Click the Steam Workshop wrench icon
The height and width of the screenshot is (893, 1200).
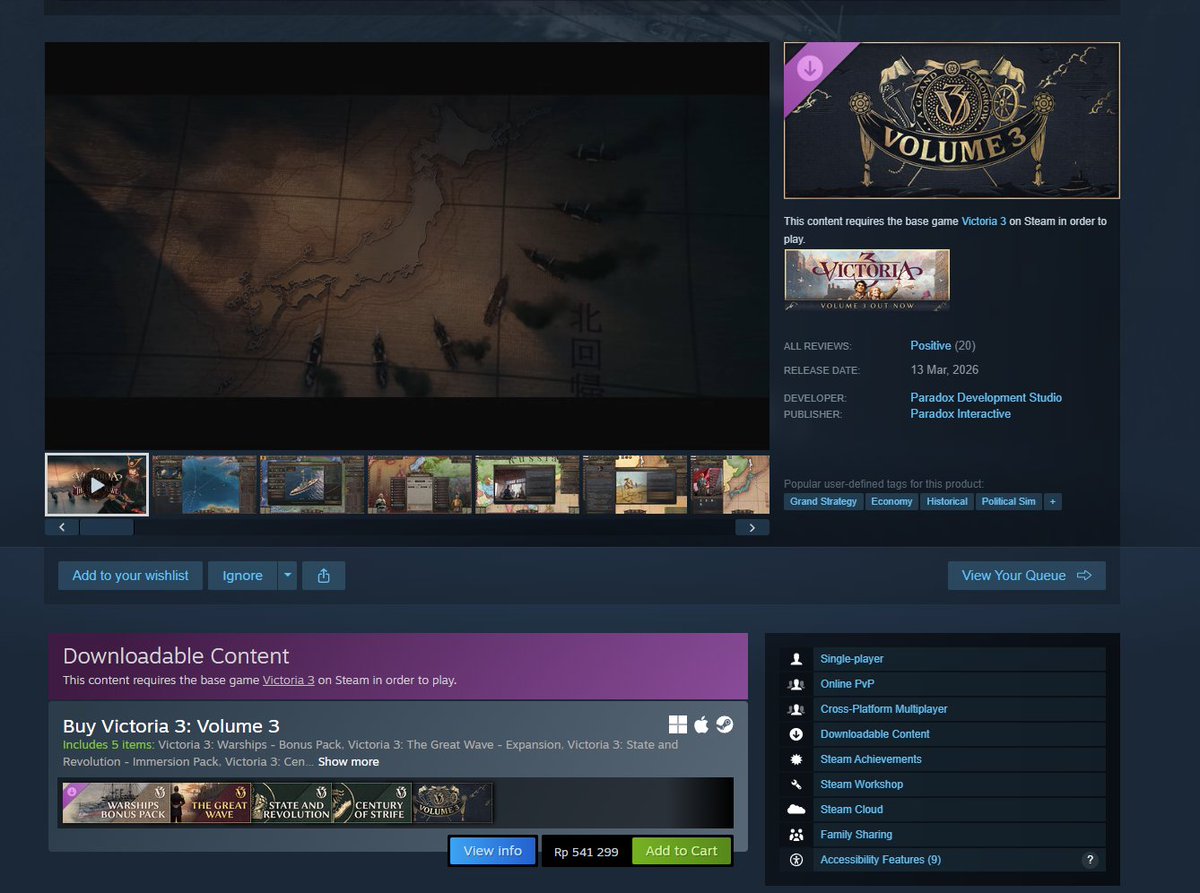pos(796,784)
